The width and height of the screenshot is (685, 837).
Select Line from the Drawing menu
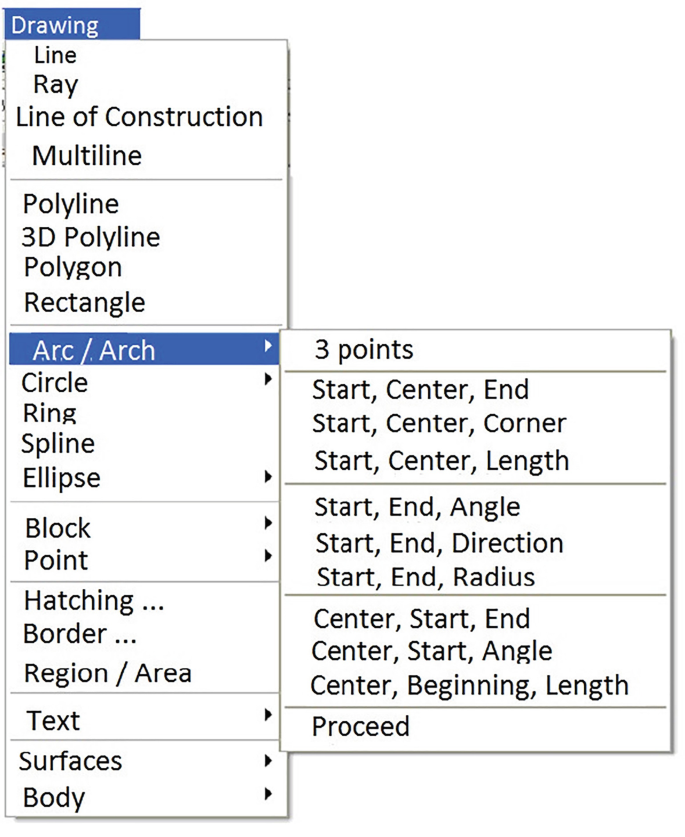coord(55,56)
